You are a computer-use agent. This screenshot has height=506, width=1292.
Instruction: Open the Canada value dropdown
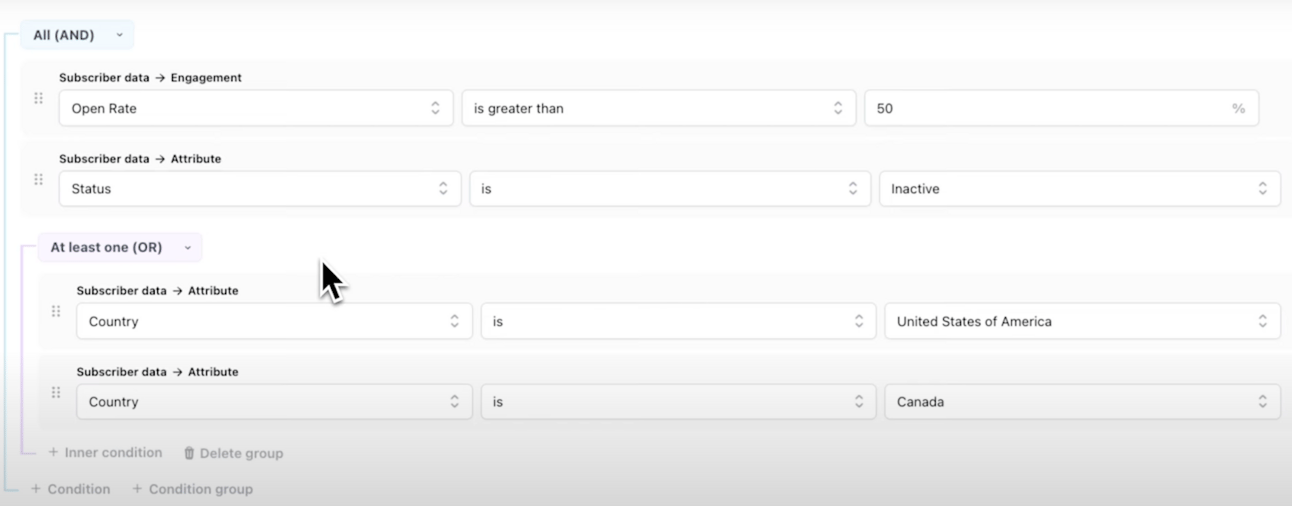tap(1082, 402)
